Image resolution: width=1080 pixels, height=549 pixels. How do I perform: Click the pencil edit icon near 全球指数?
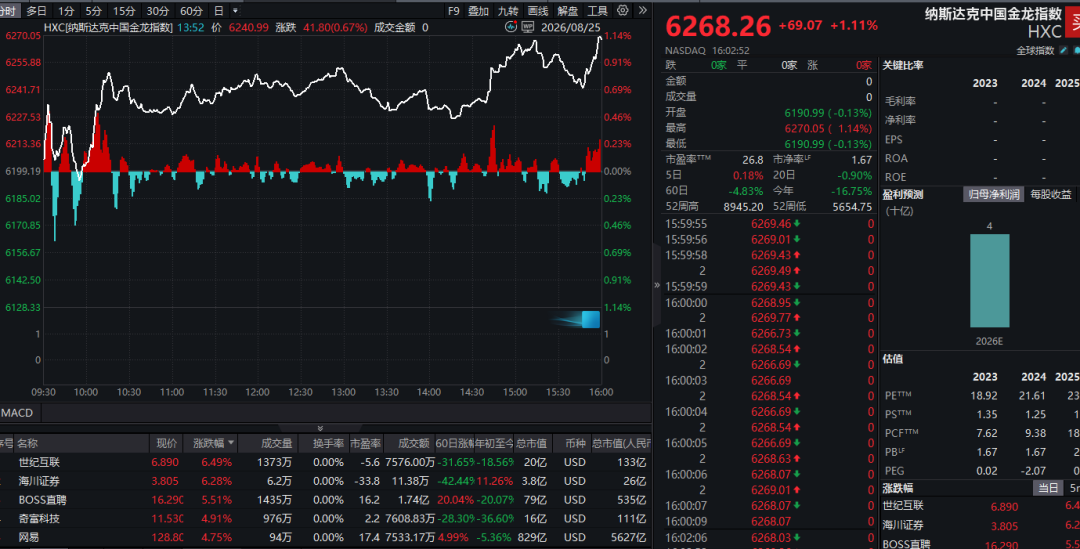(x=1063, y=50)
